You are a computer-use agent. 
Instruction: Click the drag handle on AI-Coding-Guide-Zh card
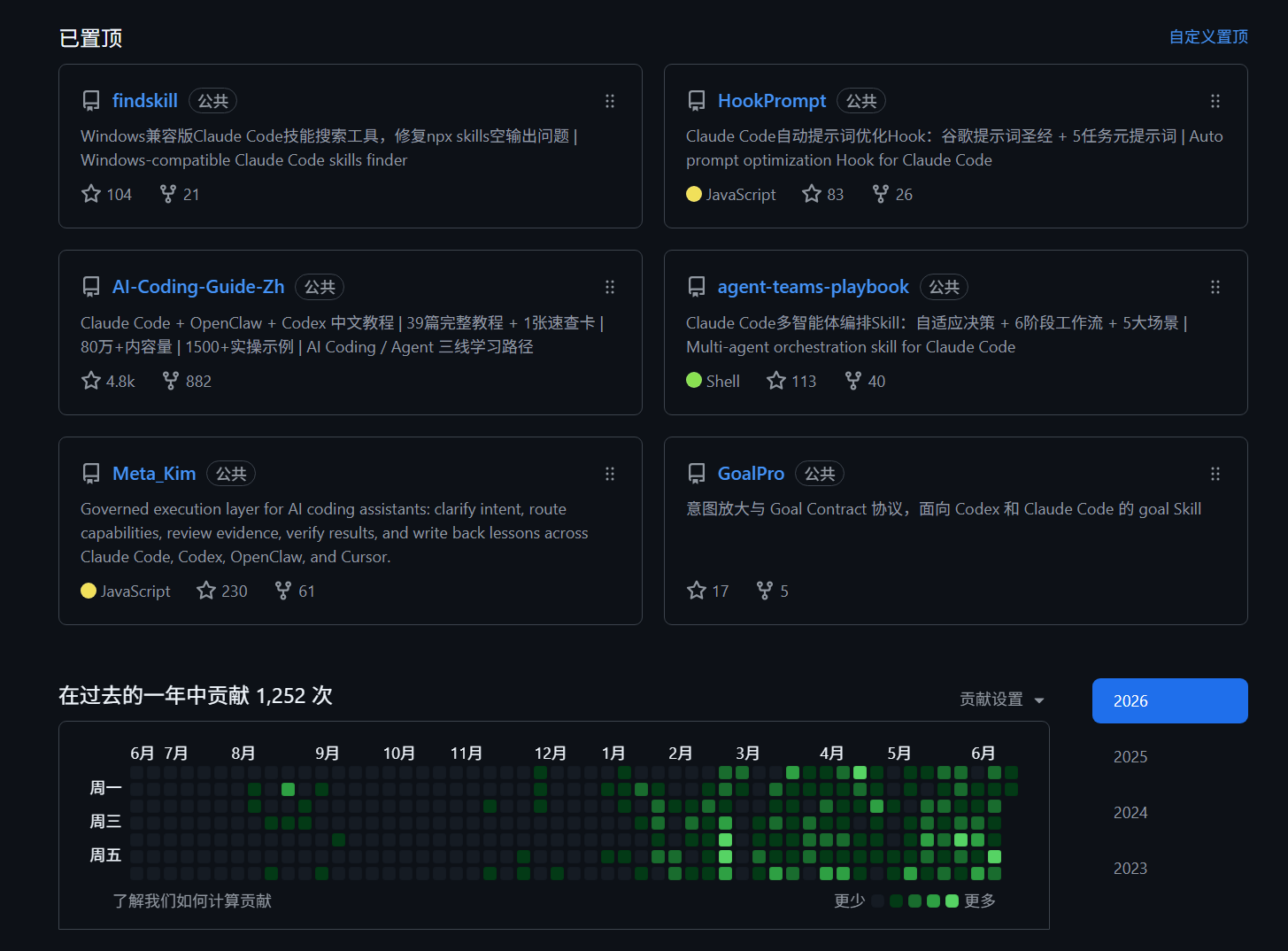point(610,287)
